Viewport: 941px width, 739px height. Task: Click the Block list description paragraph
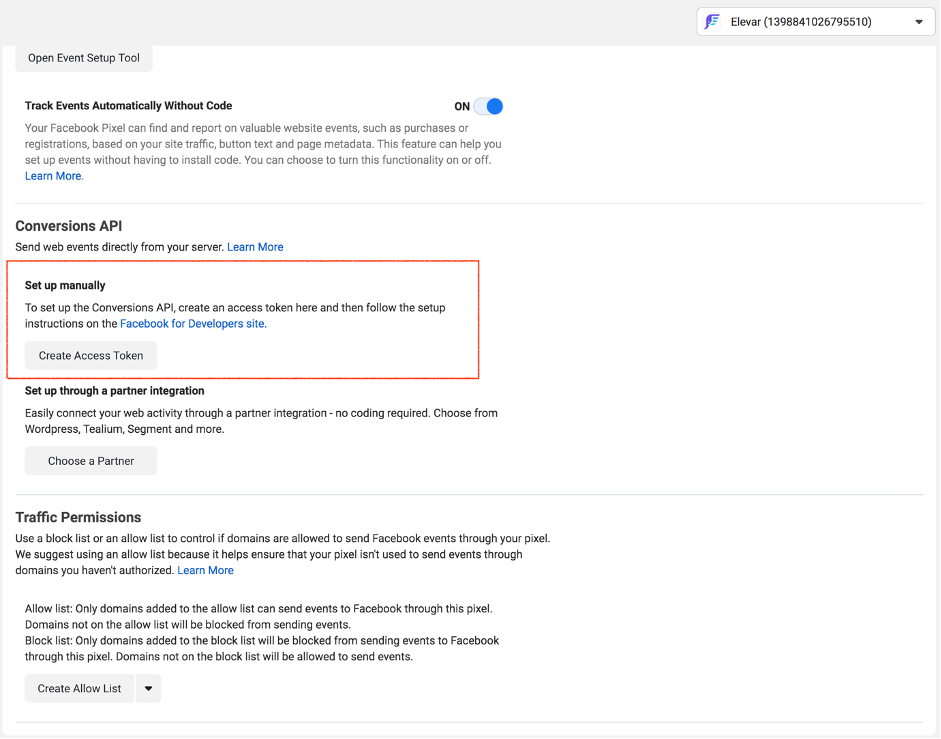pos(262,648)
